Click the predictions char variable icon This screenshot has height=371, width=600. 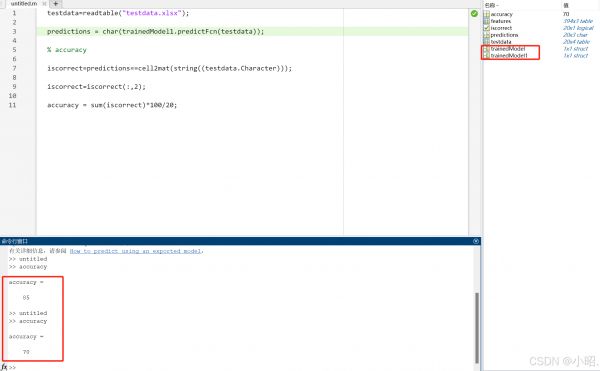point(486,35)
